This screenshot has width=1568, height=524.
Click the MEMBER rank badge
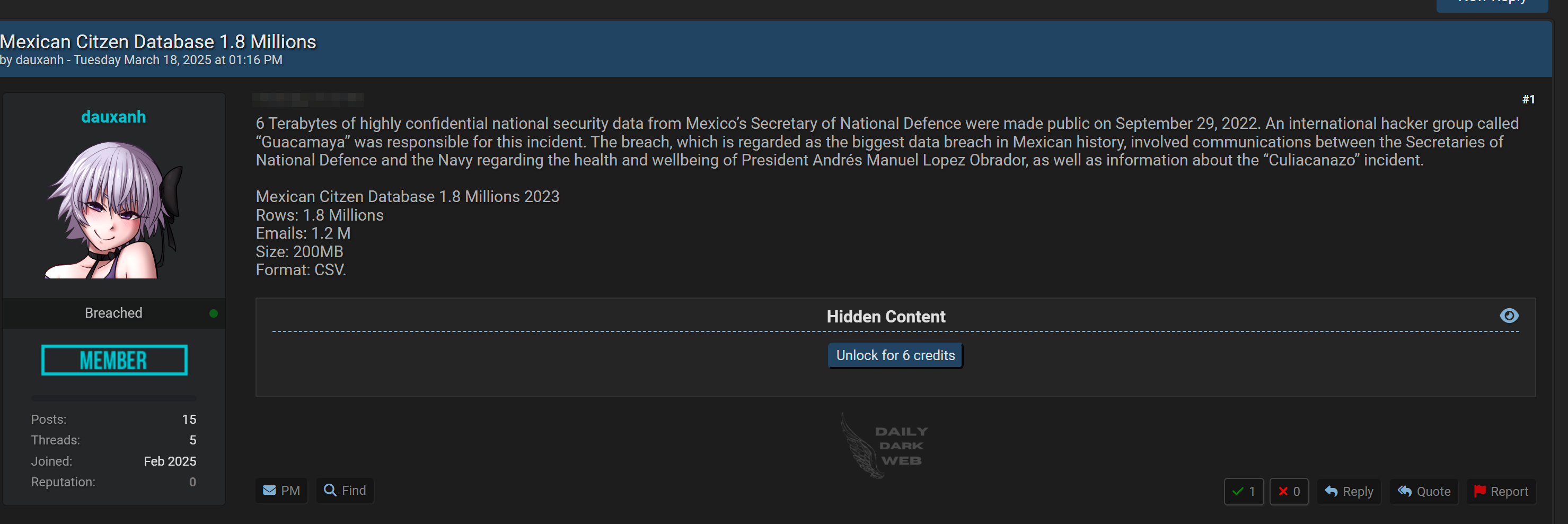pyautogui.click(x=114, y=360)
